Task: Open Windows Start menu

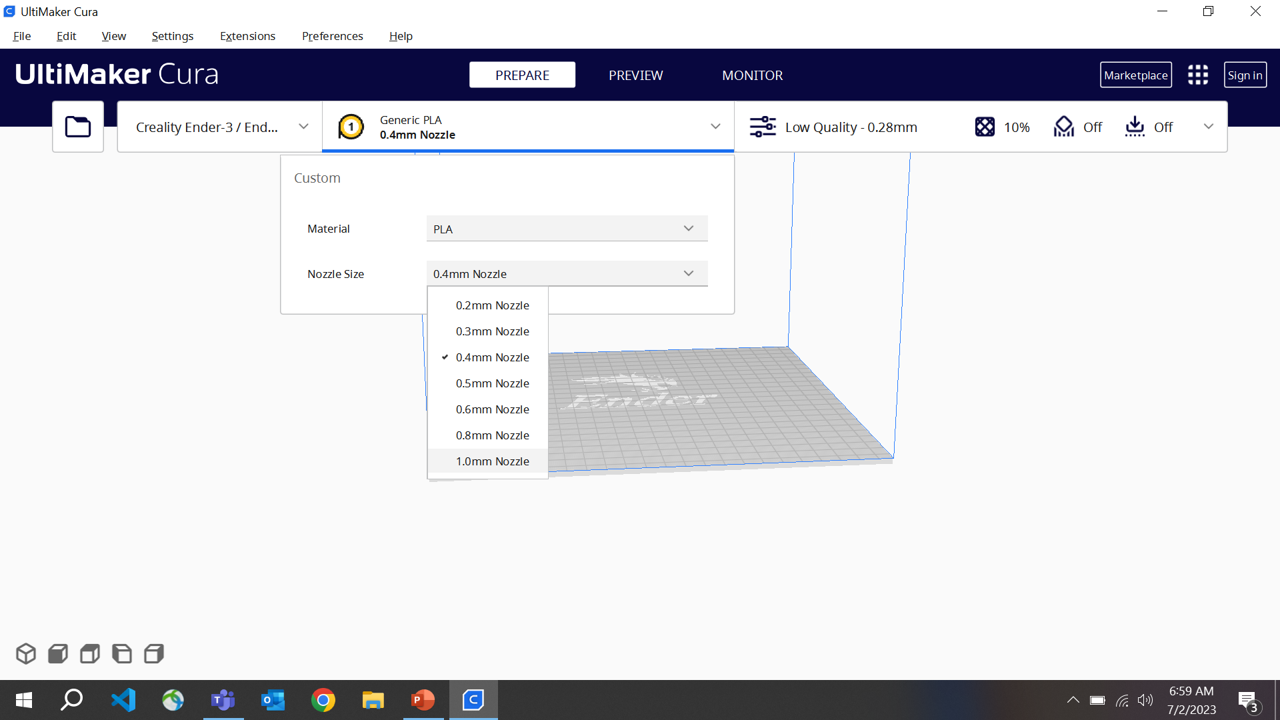Action: coord(24,700)
